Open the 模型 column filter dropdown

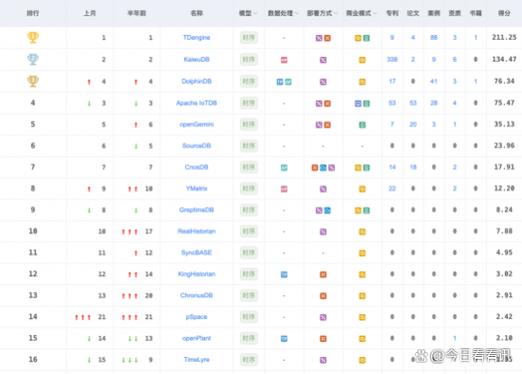coord(256,13)
